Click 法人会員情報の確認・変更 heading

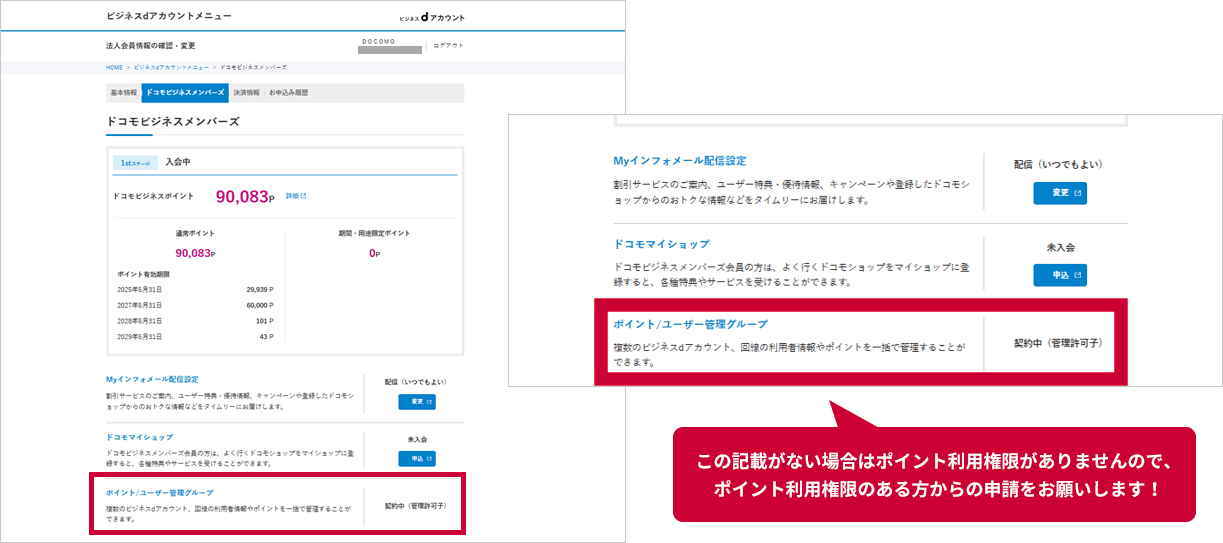tap(151, 46)
